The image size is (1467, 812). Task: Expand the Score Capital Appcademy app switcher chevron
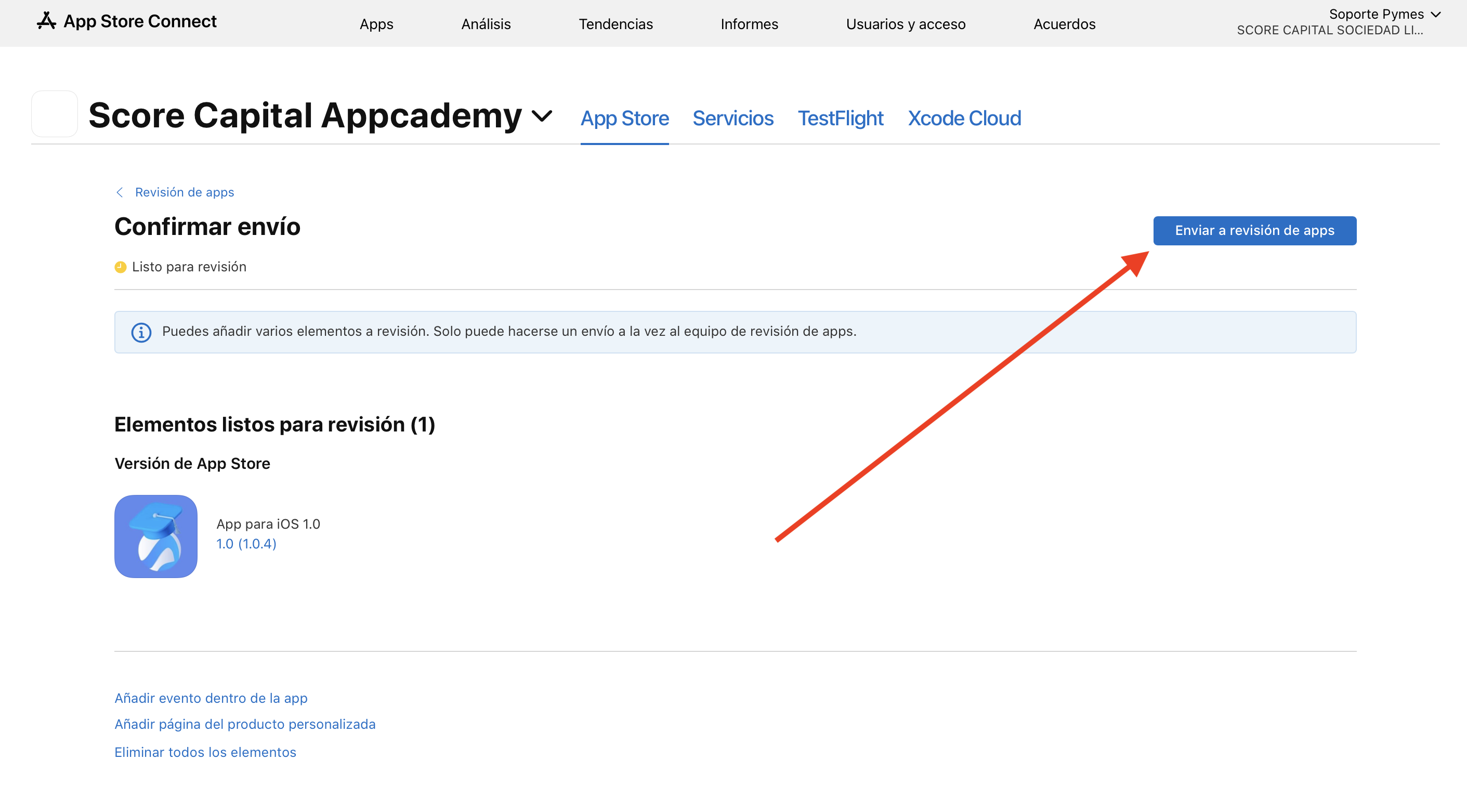pos(542,116)
